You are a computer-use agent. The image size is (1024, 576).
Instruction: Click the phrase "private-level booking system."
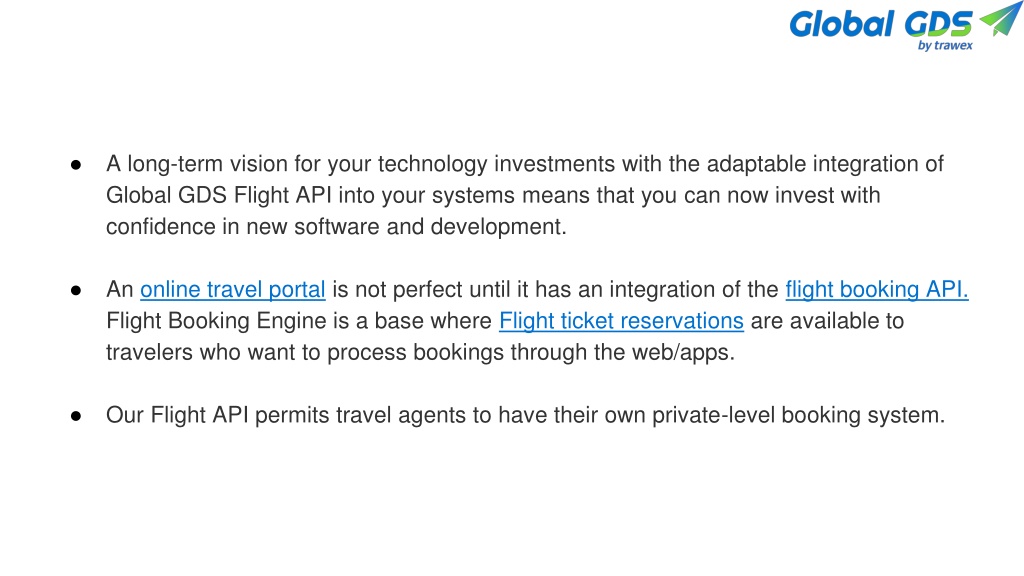click(x=798, y=415)
